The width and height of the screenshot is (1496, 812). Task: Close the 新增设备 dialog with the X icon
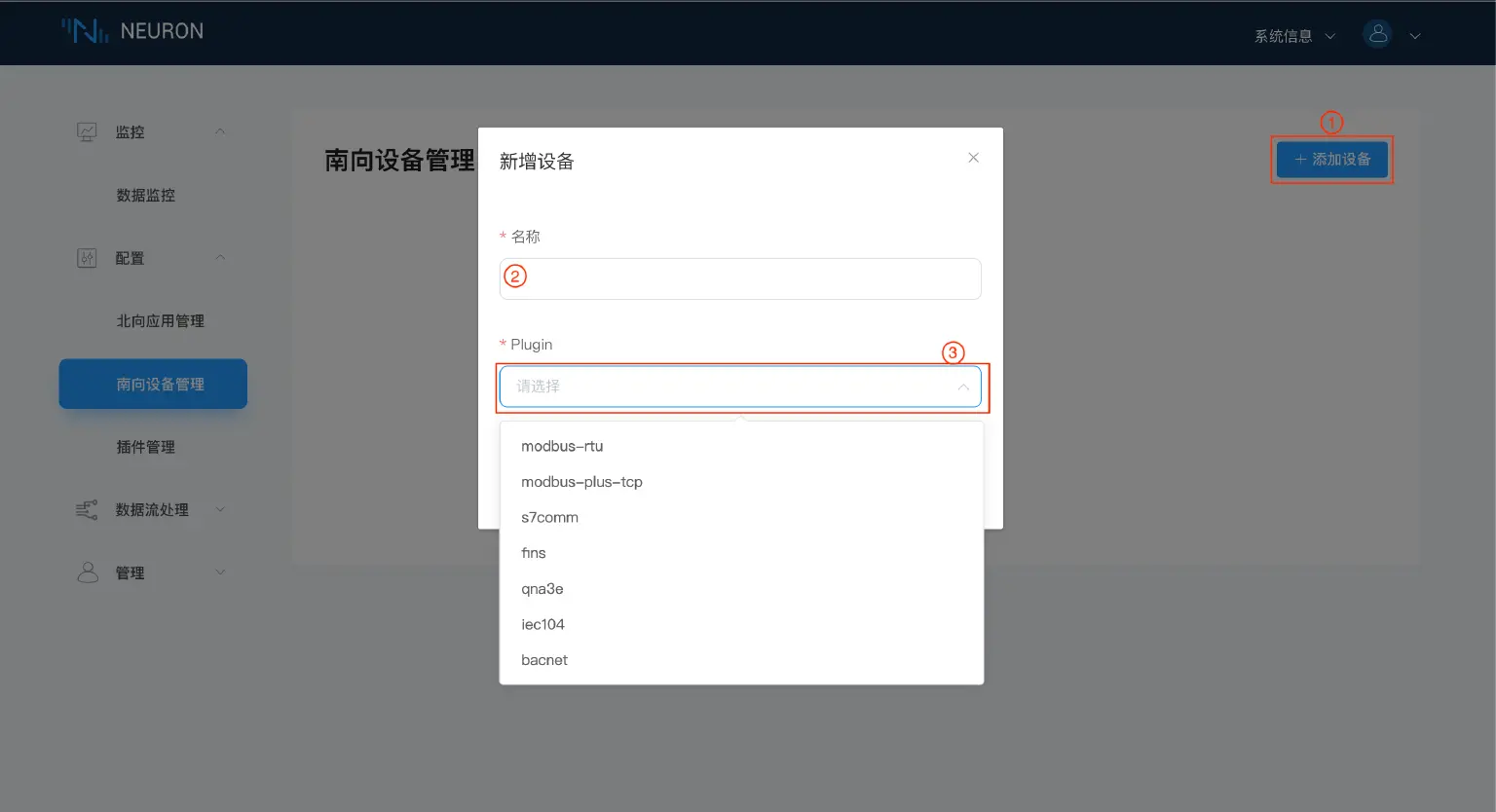tap(972, 157)
